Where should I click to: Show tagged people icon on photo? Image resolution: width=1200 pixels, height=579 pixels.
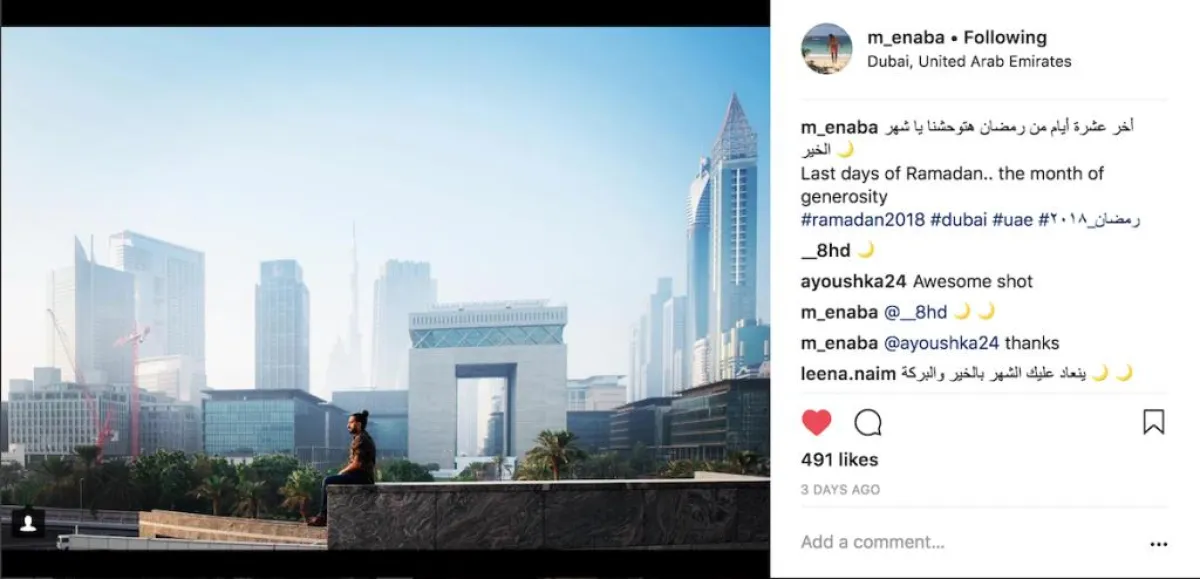[27, 522]
